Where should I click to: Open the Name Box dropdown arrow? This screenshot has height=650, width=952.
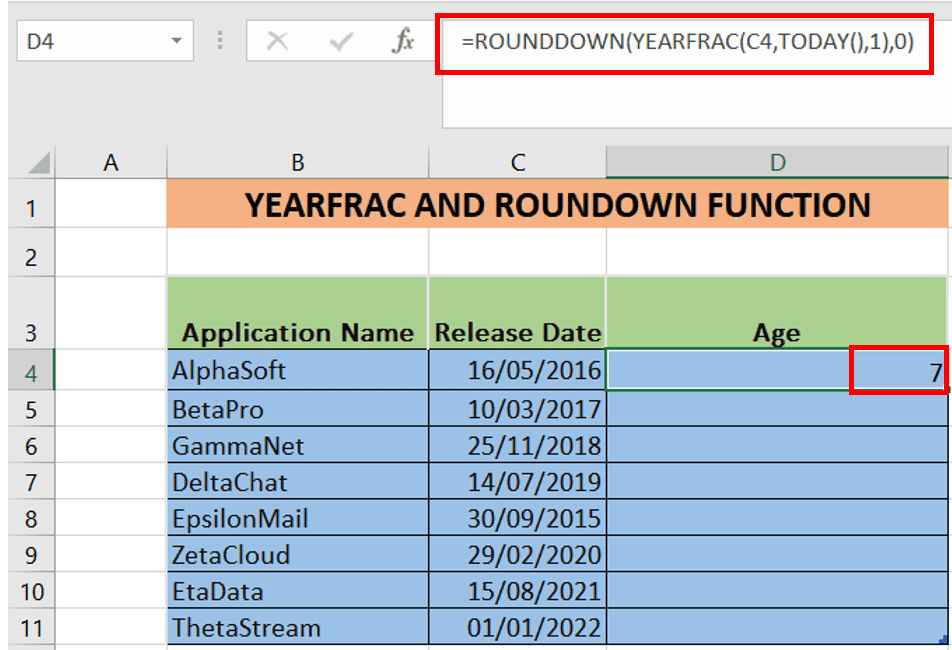[177, 41]
